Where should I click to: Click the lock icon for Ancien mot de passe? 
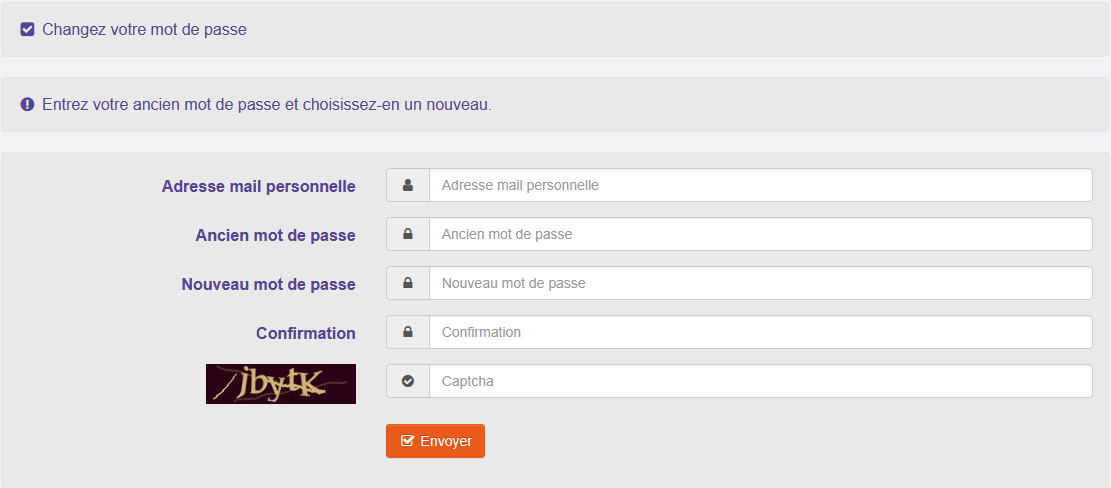point(408,234)
